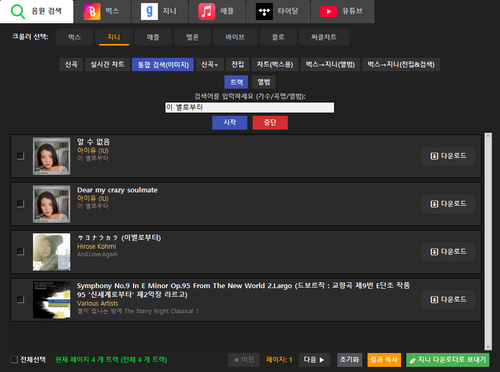Open the 애플 music tab
Screen dimensions: 500x372
[218, 11]
